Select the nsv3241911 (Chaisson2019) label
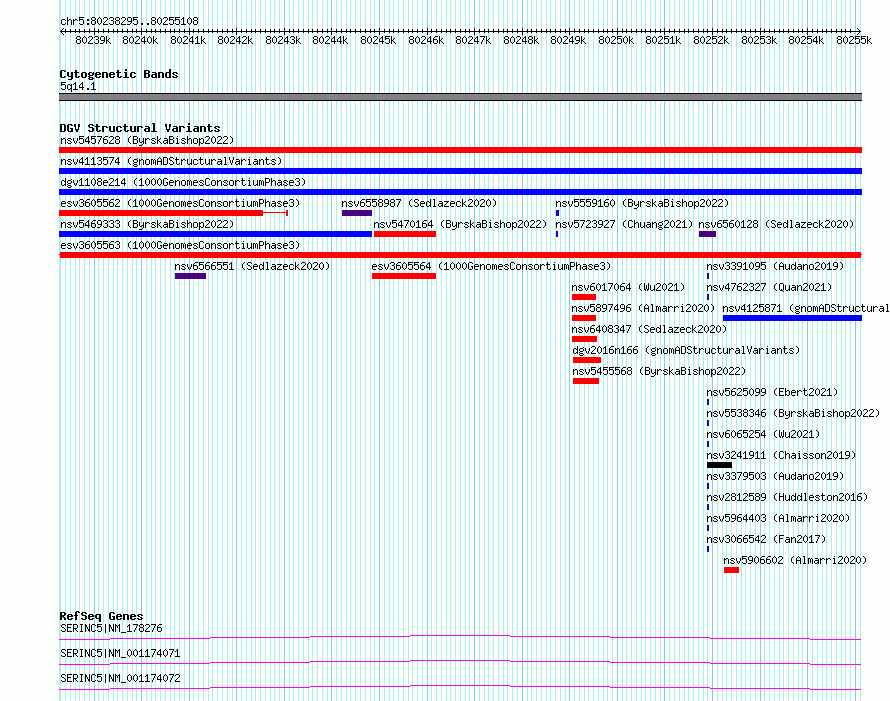 click(781, 455)
